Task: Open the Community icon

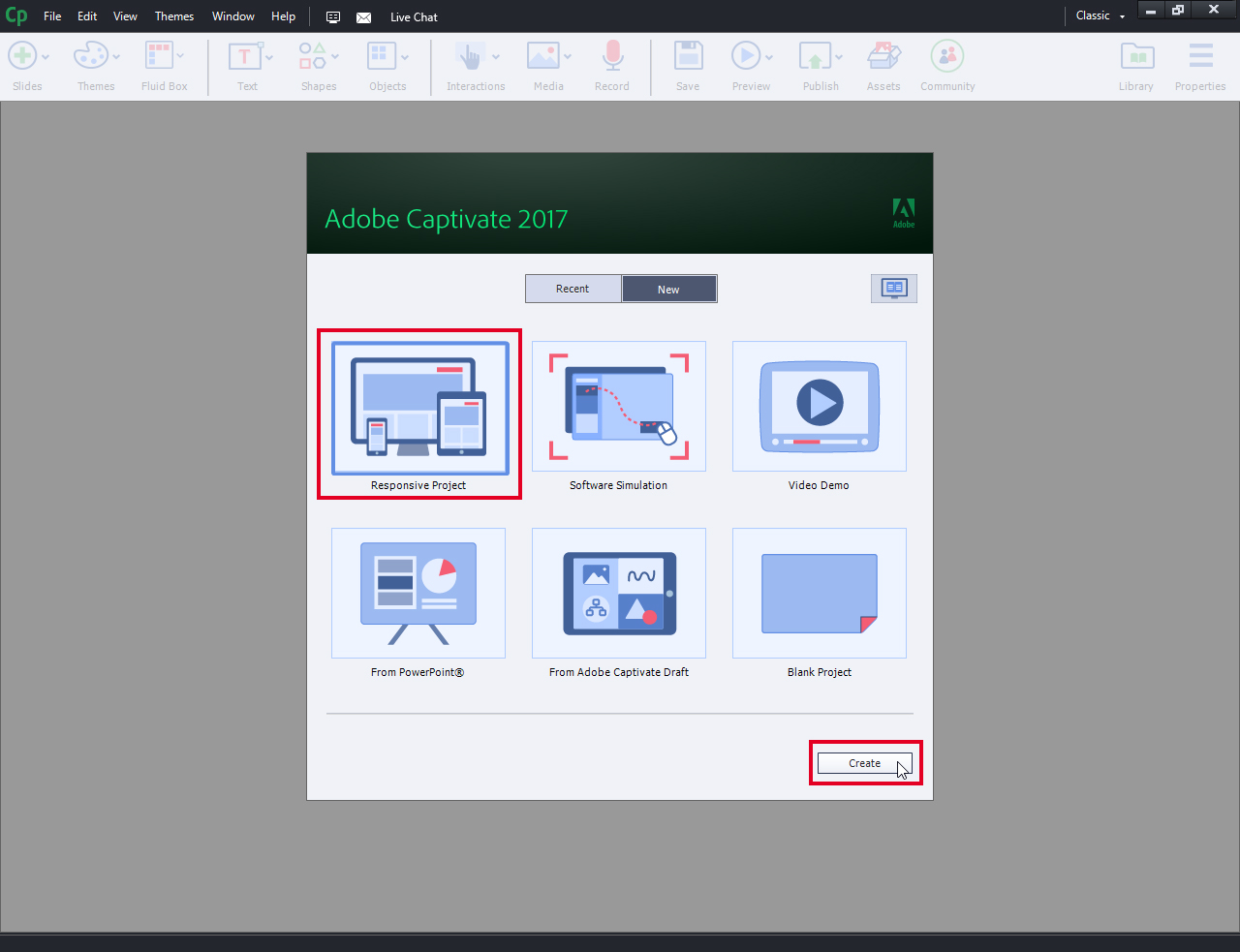Action: (x=946, y=56)
